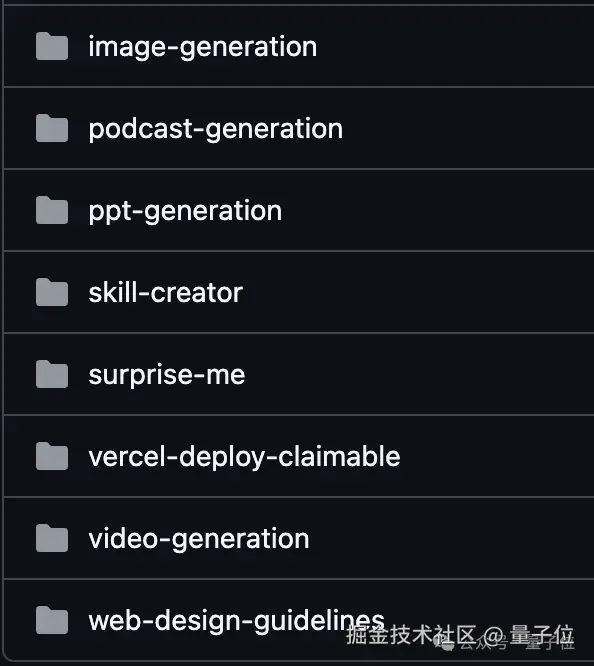Viewport: 594px width, 666px height.
Task: Open the surprise-me directory name
Action: click(x=167, y=375)
